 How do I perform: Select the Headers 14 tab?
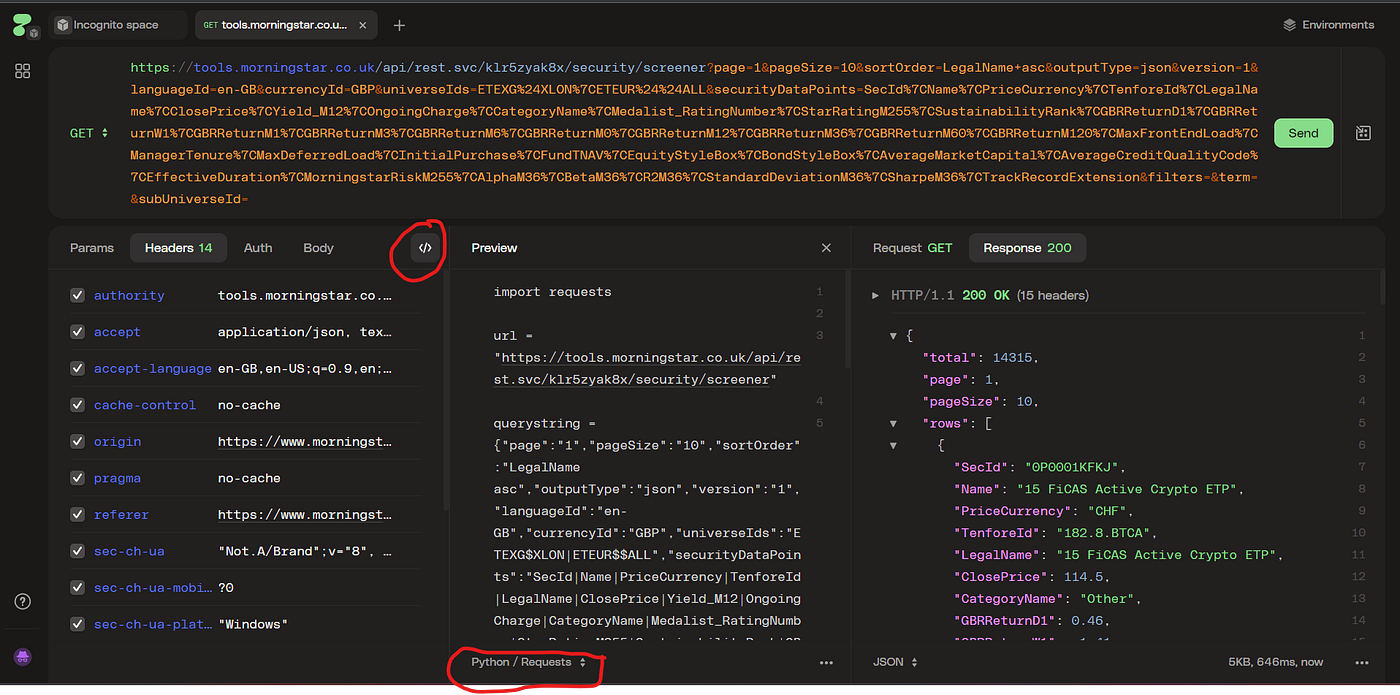pyautogui.click(x=178, y=248)
